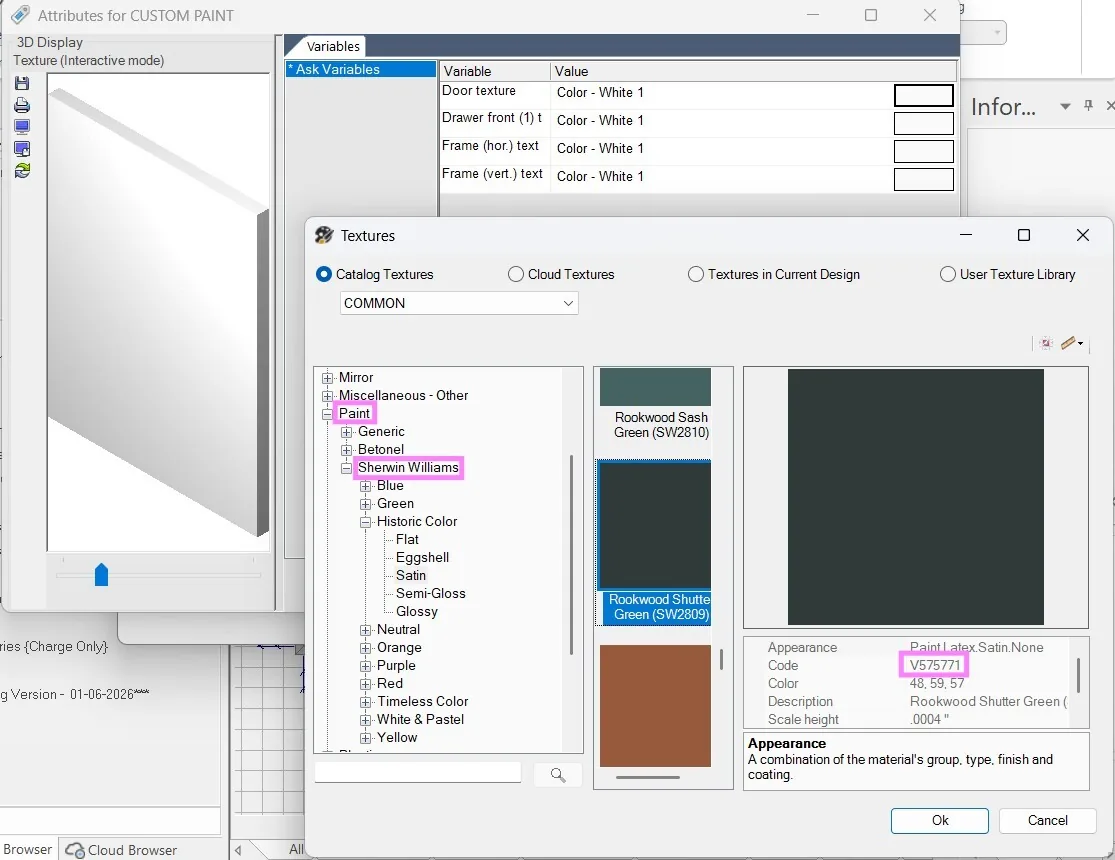
Task: Expand the Green color node
Action: 366,504
